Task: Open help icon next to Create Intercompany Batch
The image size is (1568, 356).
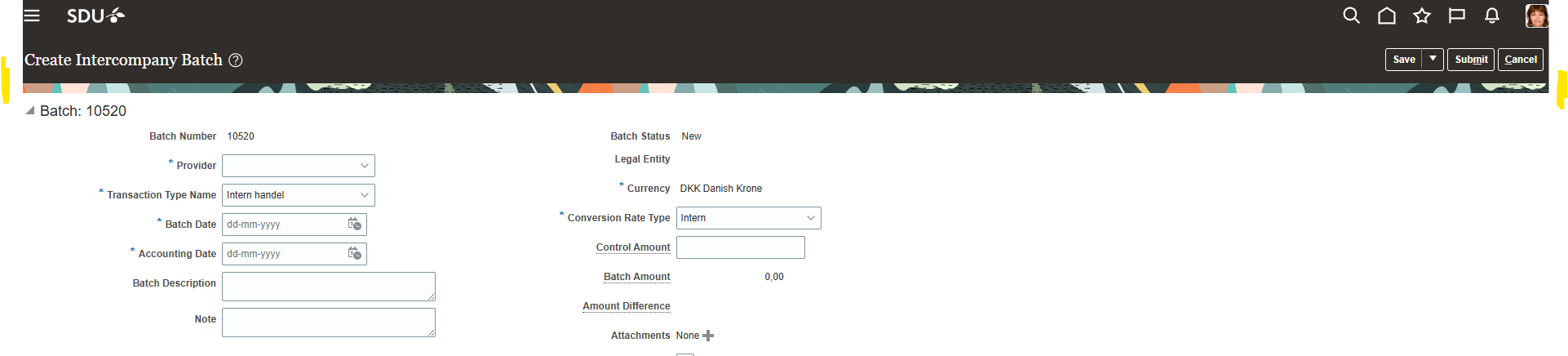Action: (236, 60)
